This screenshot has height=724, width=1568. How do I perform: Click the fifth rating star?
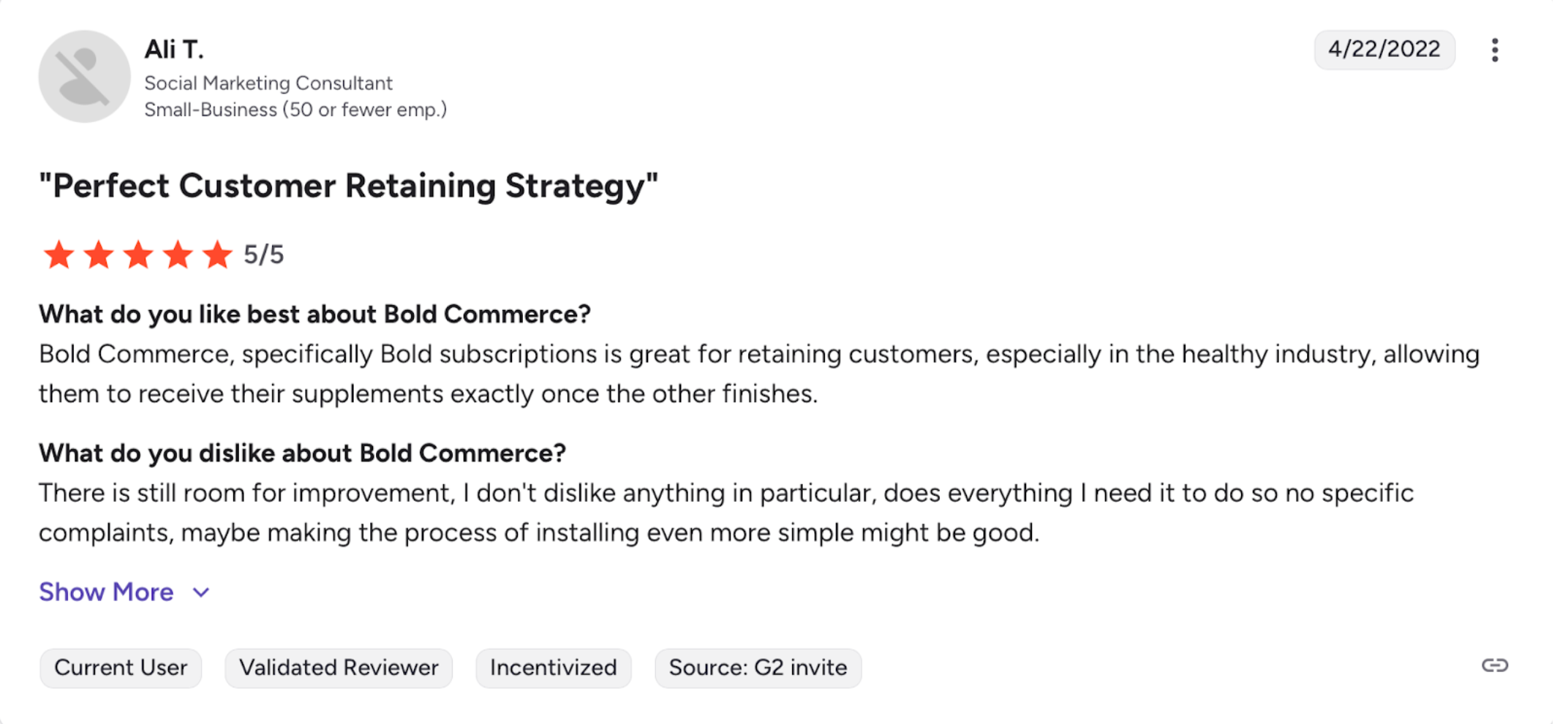pyautogui.click(x=217, y=255)
